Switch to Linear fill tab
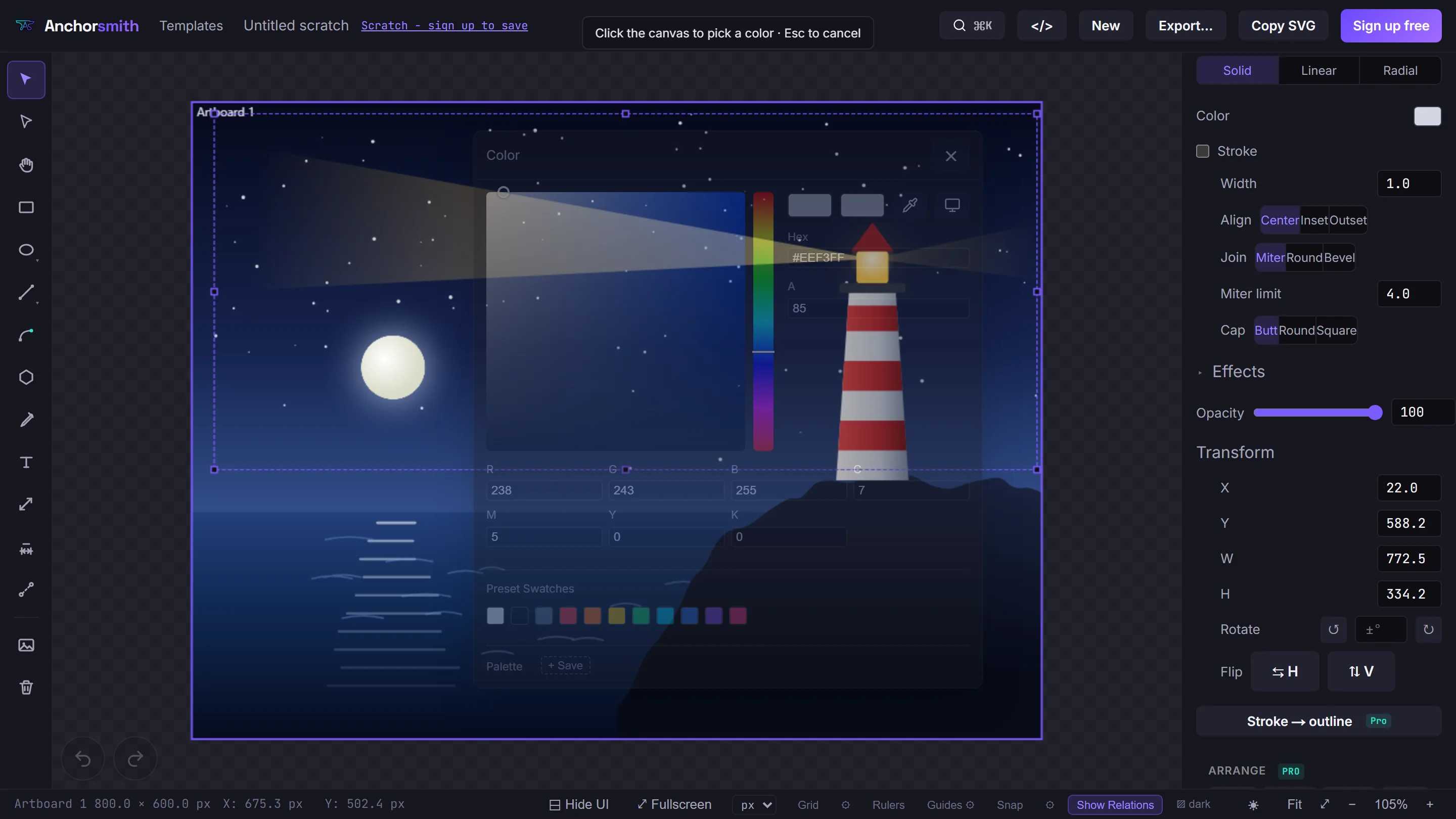The image size is (1456, 819). [1318, 71]
